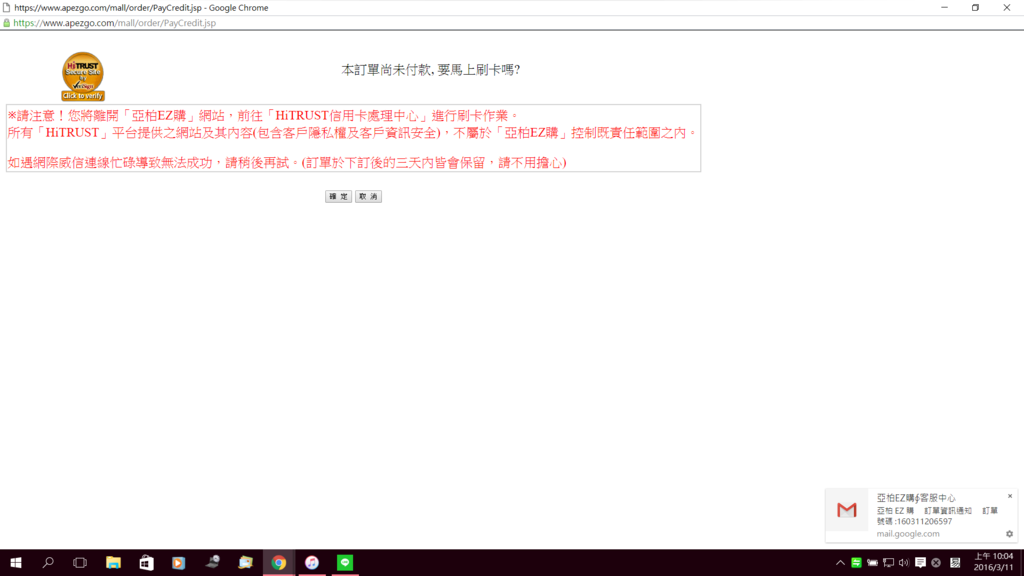Minimize the Chrome popup window
Screen dimensions: 1024x576
[944, 8]
